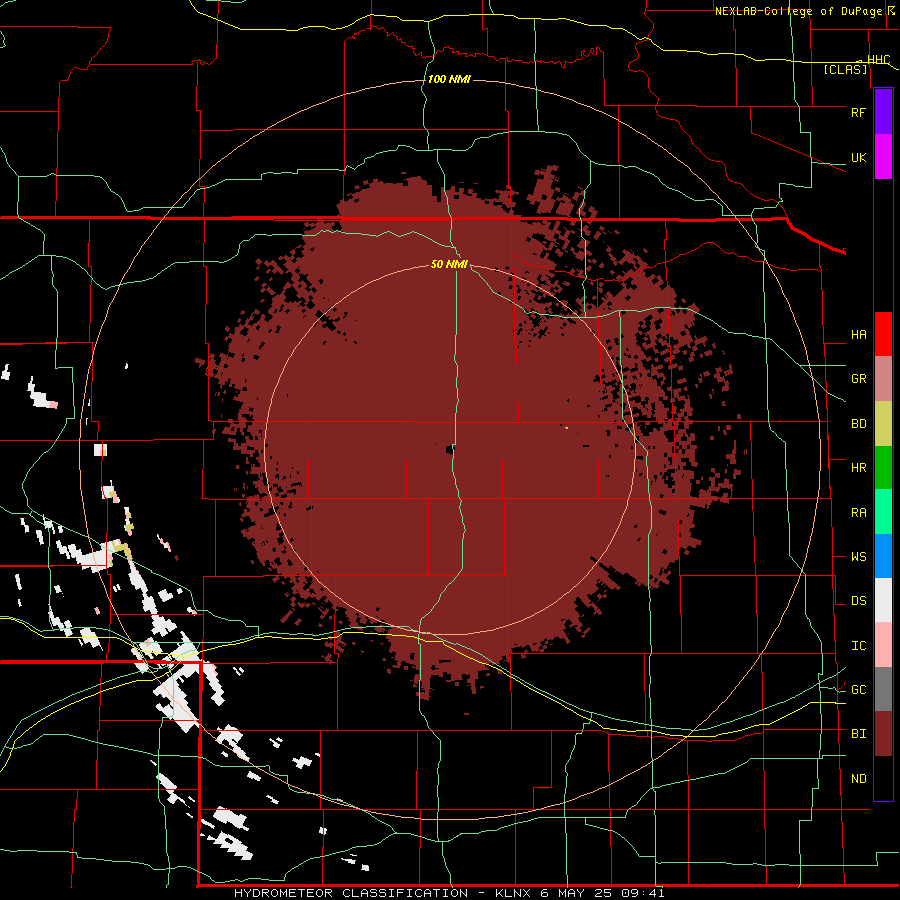Click the DS legend label

pos(858,601)
